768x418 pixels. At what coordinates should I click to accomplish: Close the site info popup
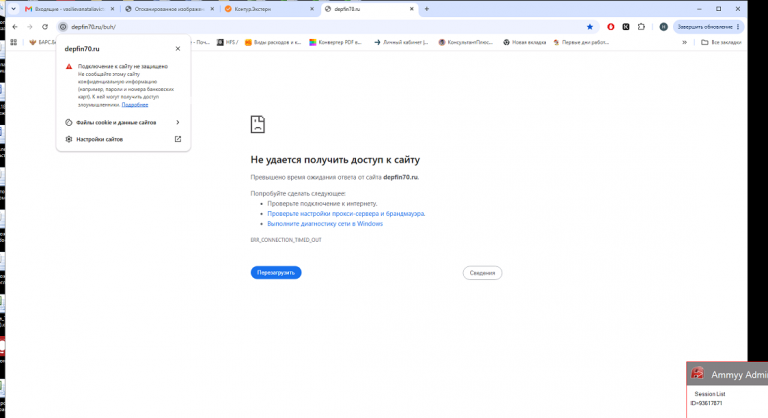click(178, 49)
